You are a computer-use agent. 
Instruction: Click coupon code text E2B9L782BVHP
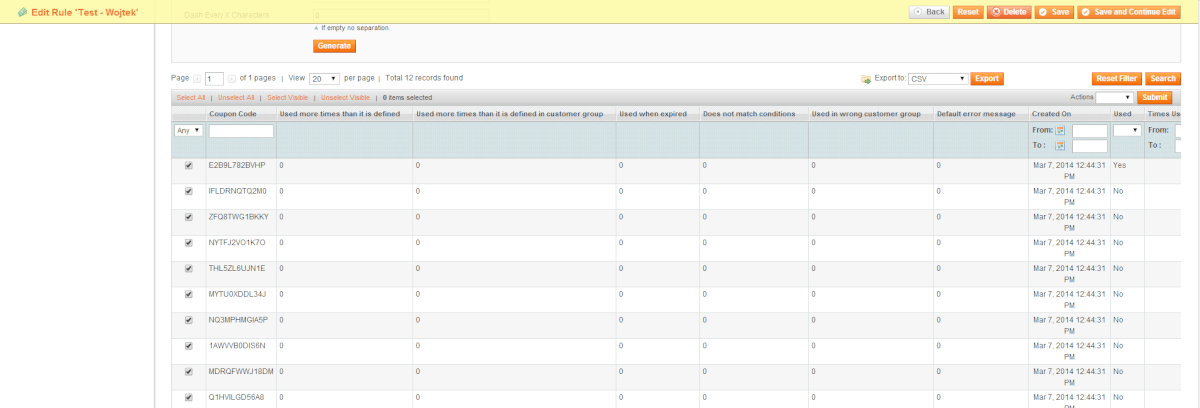pos(237,164)
